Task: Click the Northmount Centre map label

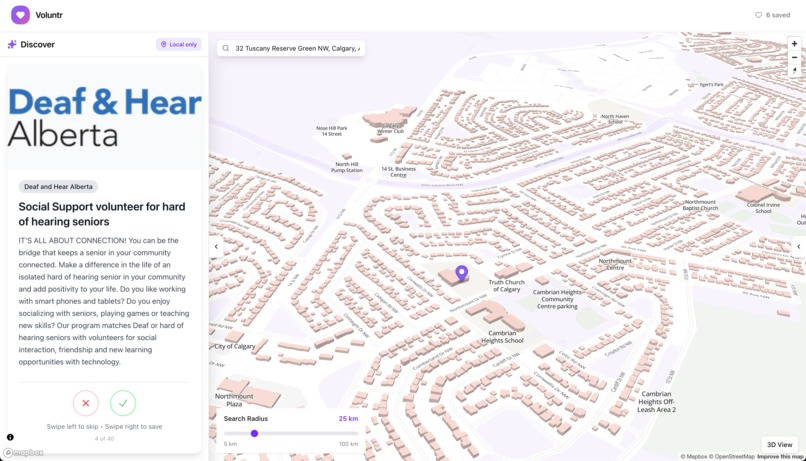Action: 615,264
